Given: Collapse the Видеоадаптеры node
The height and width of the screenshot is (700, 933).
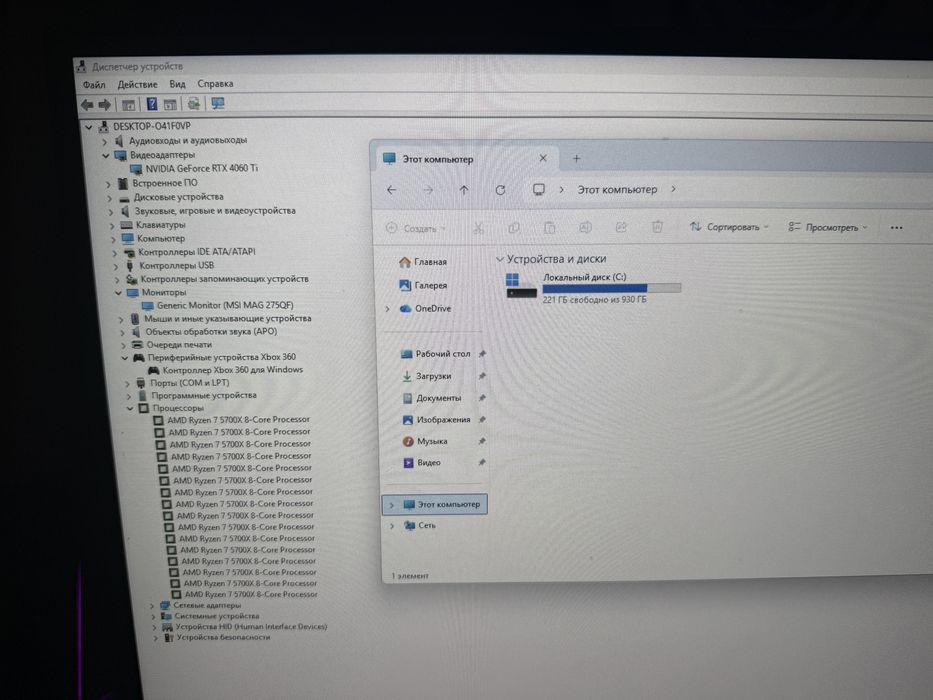Looking at the screenshot, I should point(105,156).
